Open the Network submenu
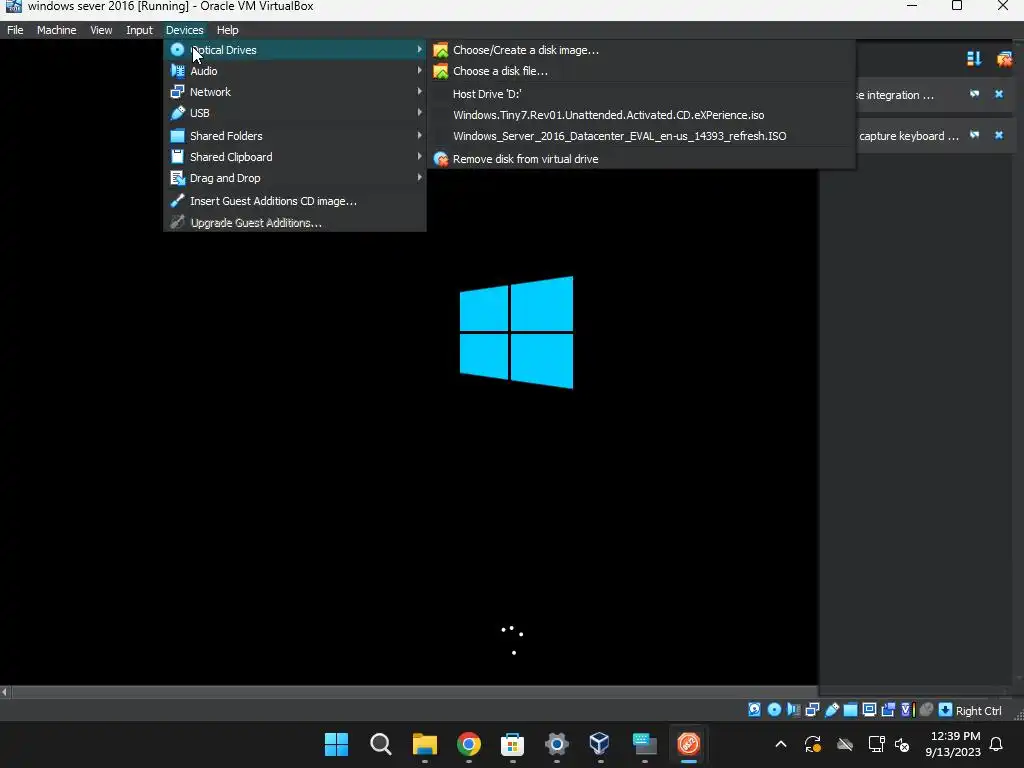 [x=295, y=91]
